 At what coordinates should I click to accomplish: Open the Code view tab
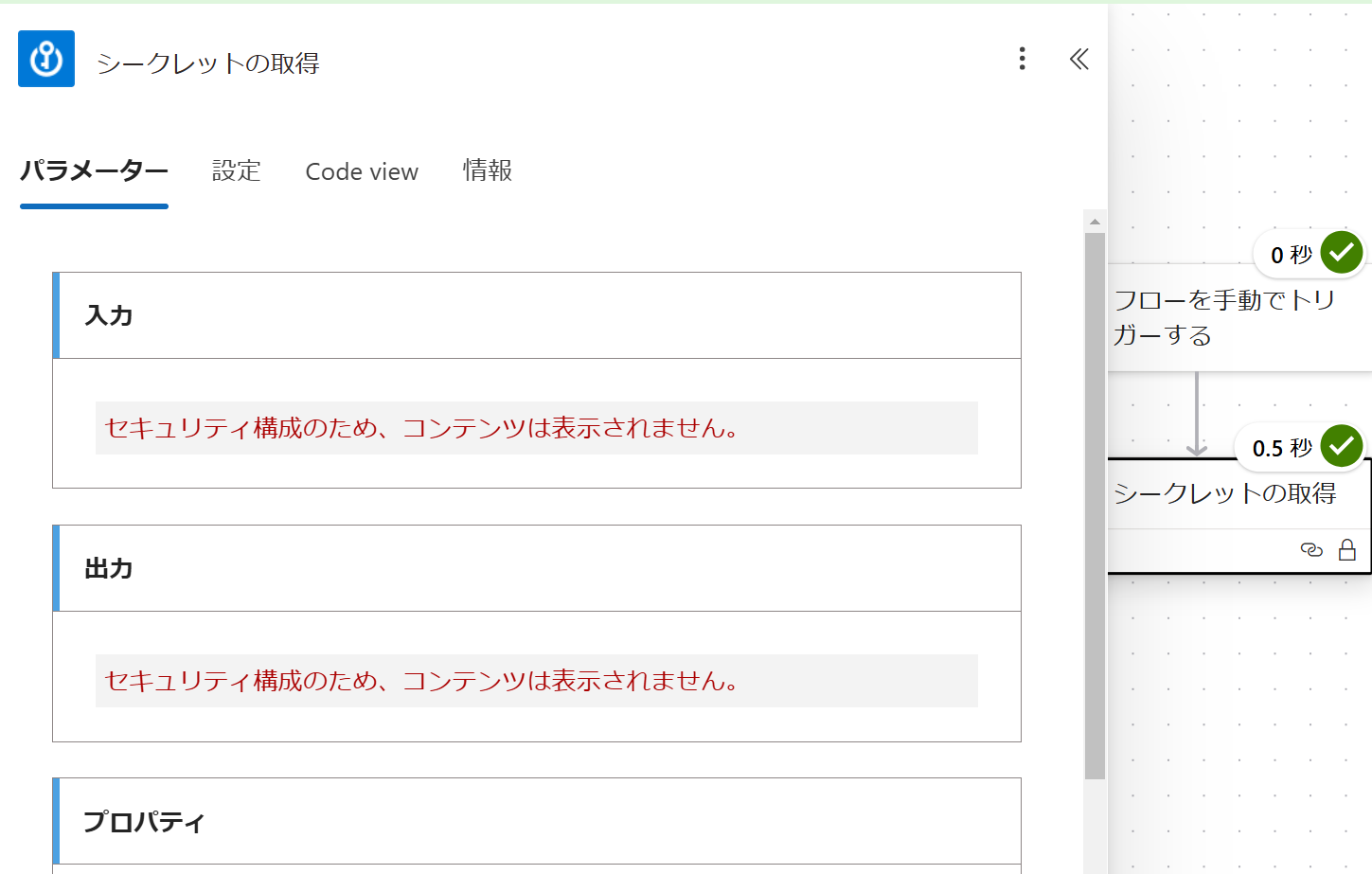point(362,171)
